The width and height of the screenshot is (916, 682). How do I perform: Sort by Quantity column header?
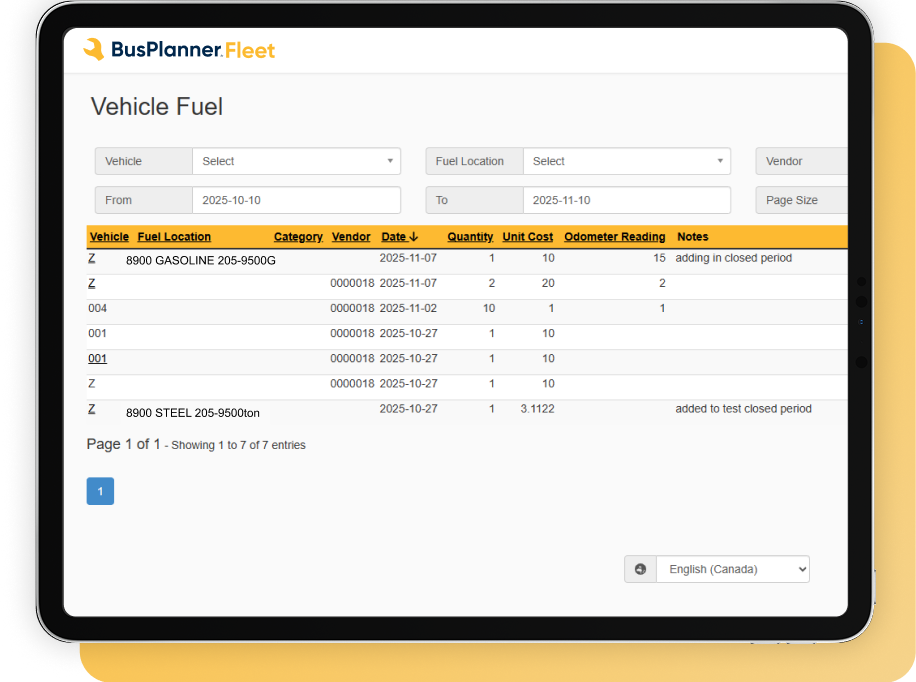coord(470,237)
